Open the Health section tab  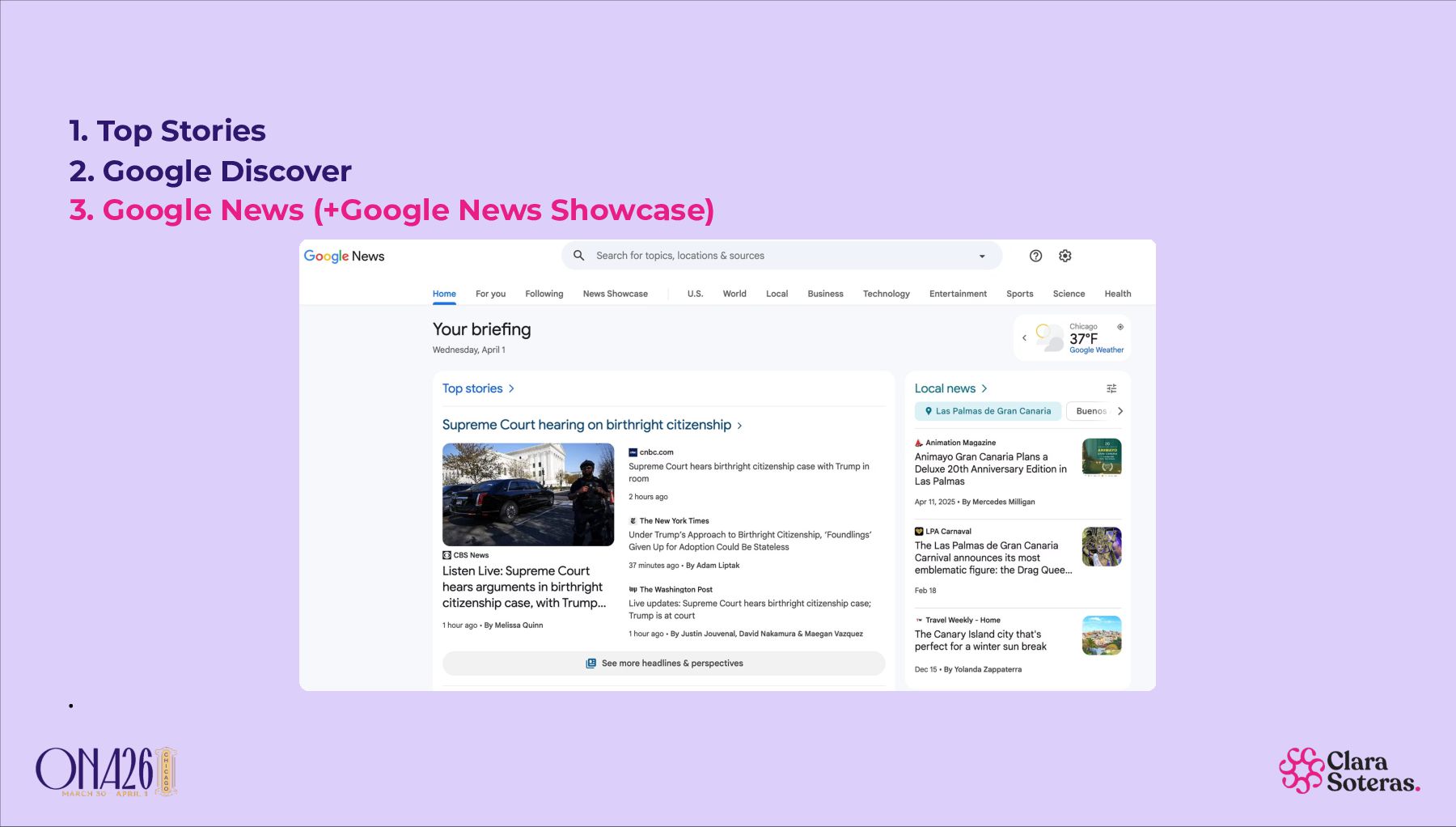1118,294
